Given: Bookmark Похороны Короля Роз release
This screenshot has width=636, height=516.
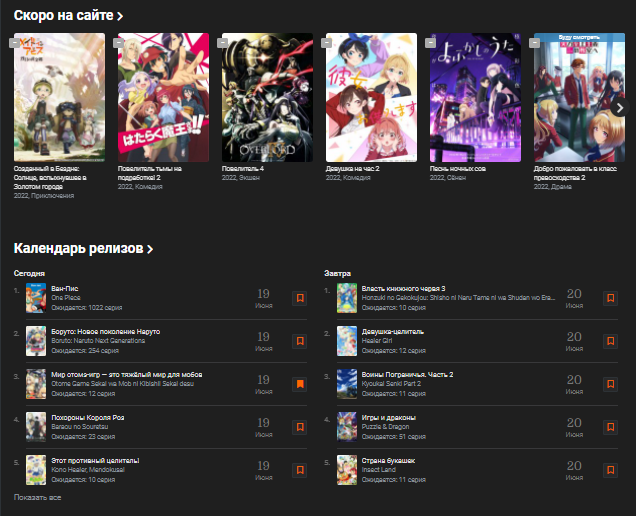Looking at the screenshot, I should (x=300, y=427).
